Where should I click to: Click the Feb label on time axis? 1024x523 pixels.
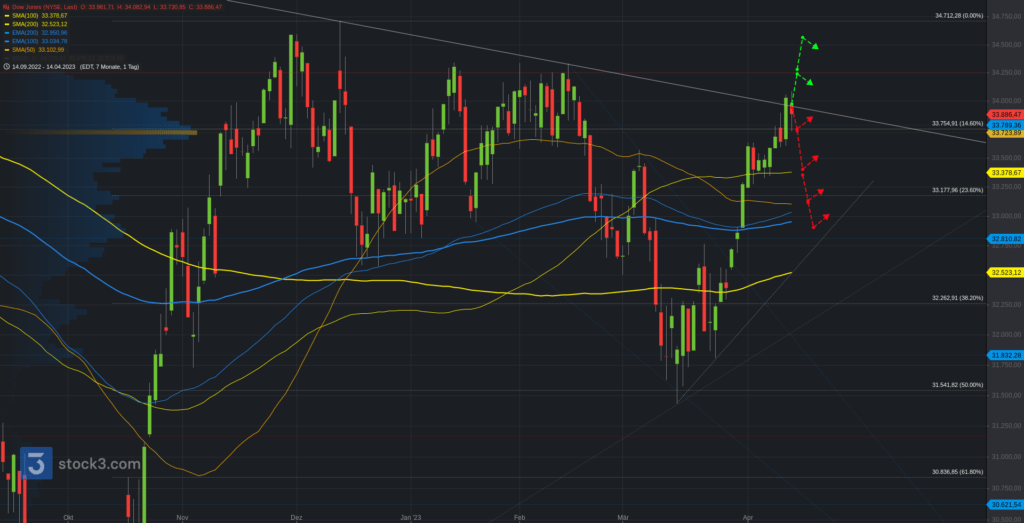pos(519,517)
